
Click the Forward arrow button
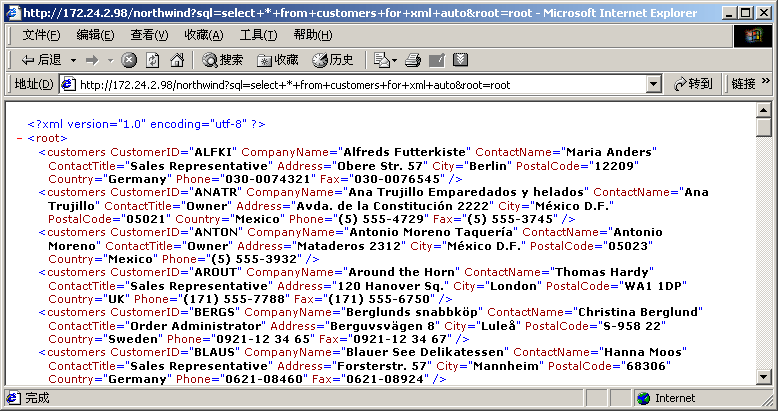pos(92,61)
